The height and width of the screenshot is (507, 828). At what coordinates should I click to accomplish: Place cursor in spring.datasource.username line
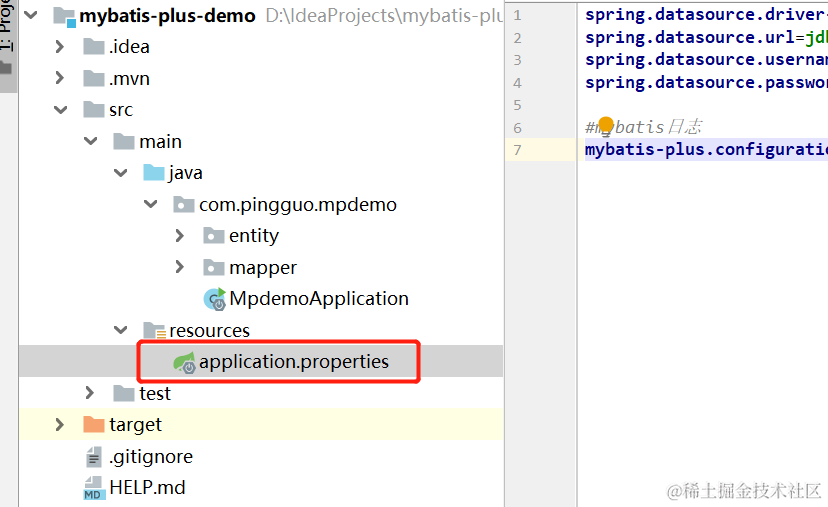point(706,60)
